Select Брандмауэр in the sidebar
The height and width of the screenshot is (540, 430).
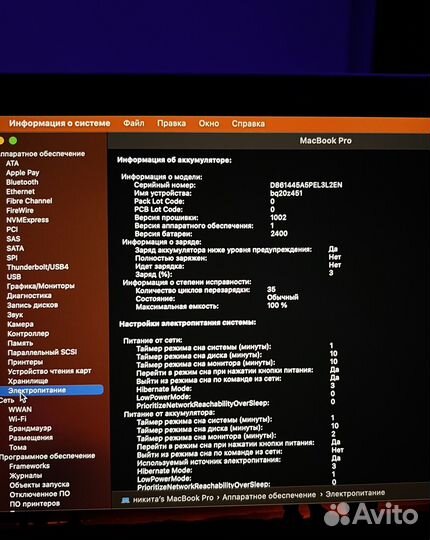pyautogui.click(x=30, y=428)
